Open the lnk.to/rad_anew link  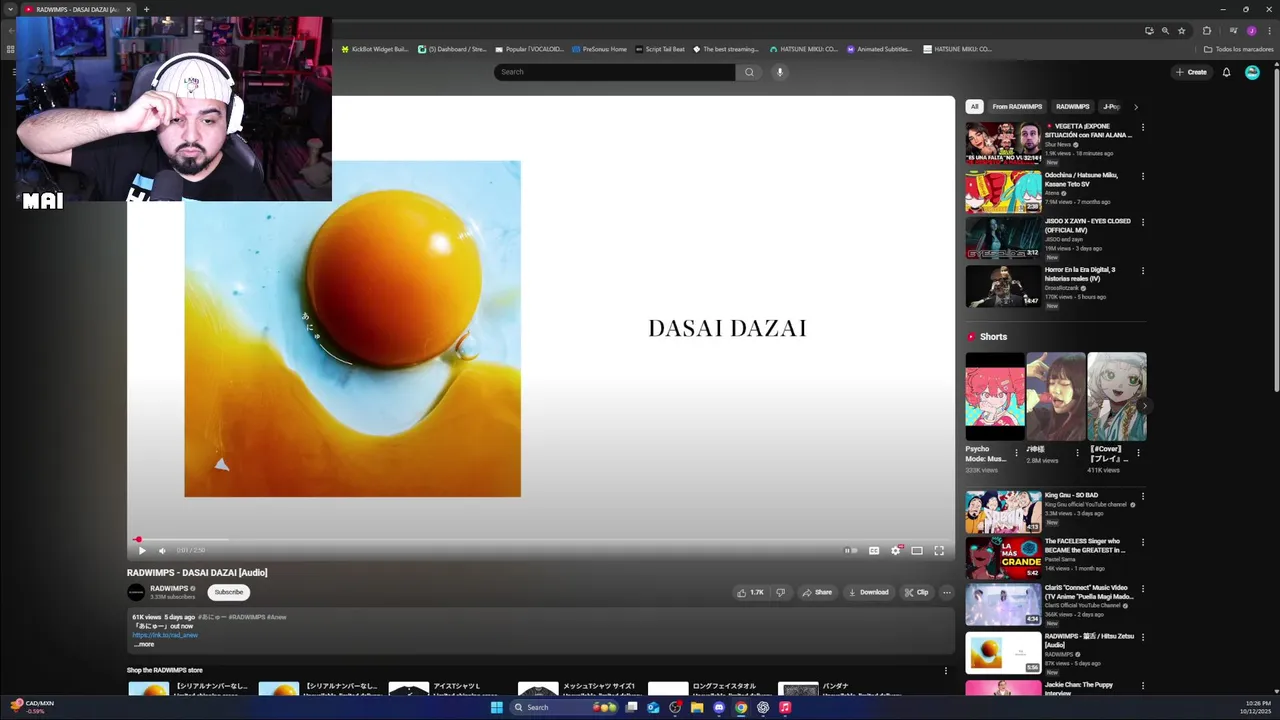click(x=165, y=635)
